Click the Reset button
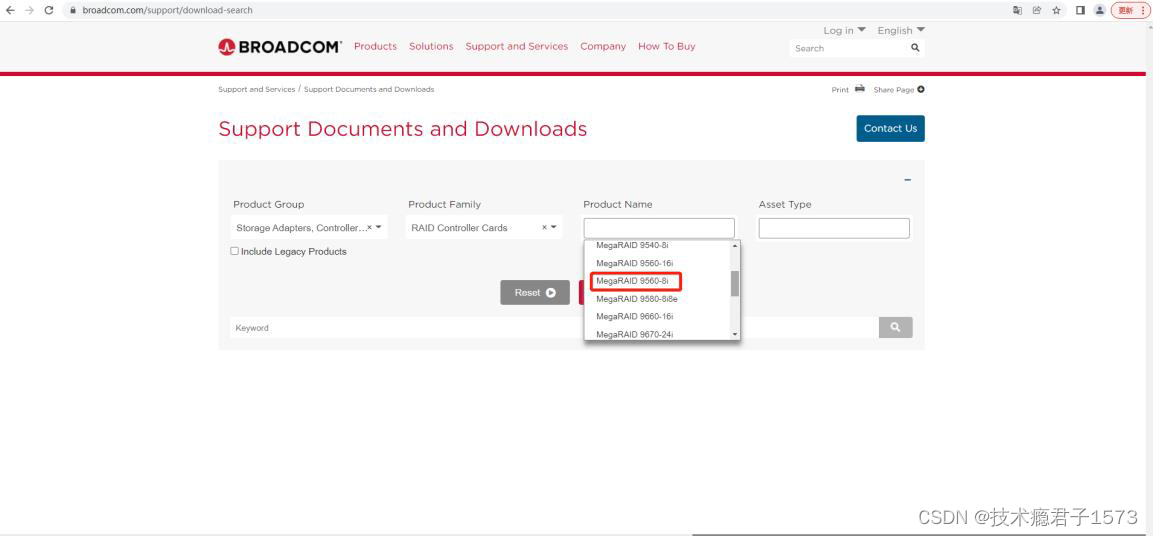The width and height of the screenshot is (1153, 536). tap(535, 293)
